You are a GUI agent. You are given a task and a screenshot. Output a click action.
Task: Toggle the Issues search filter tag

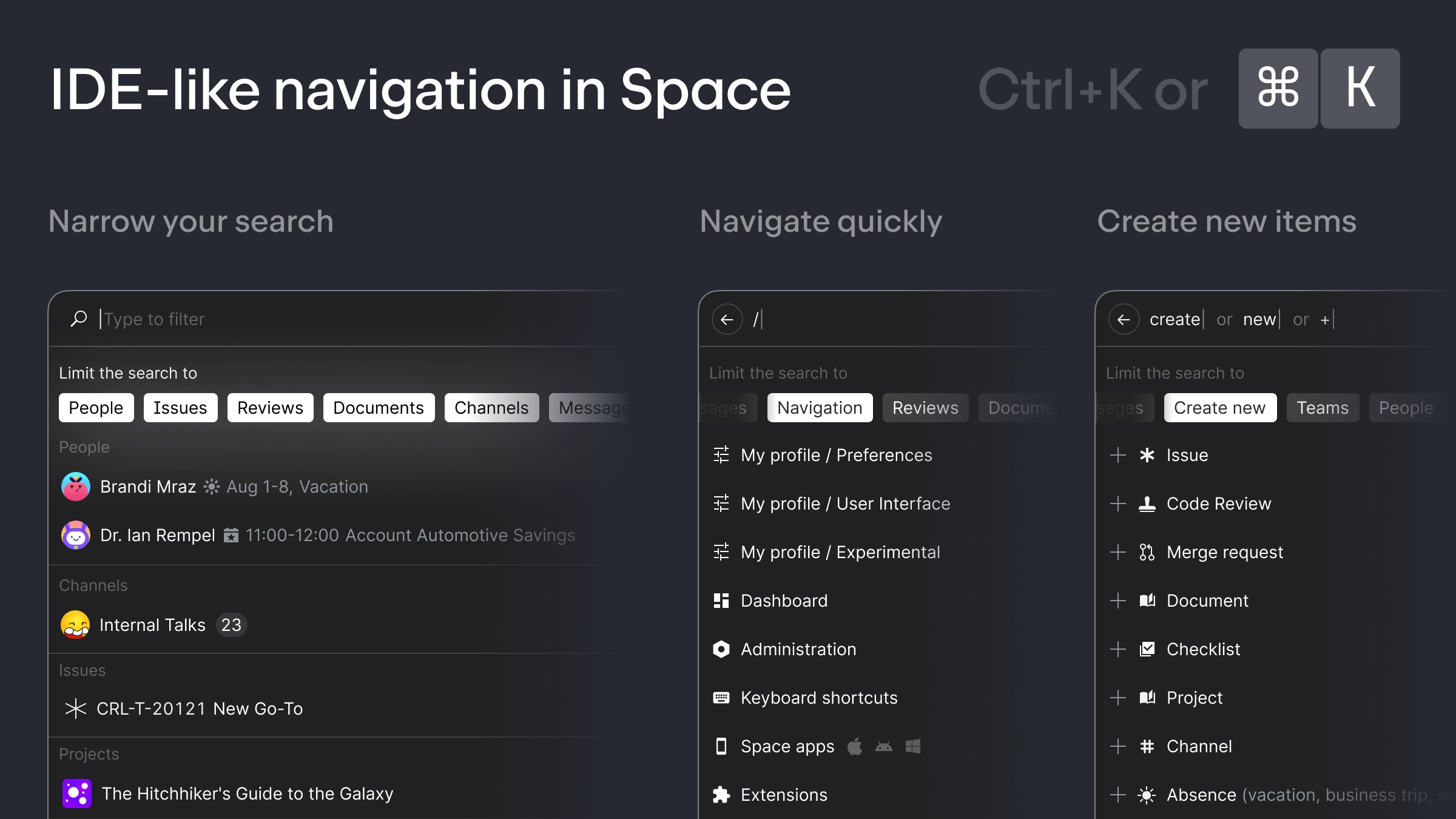180,407
